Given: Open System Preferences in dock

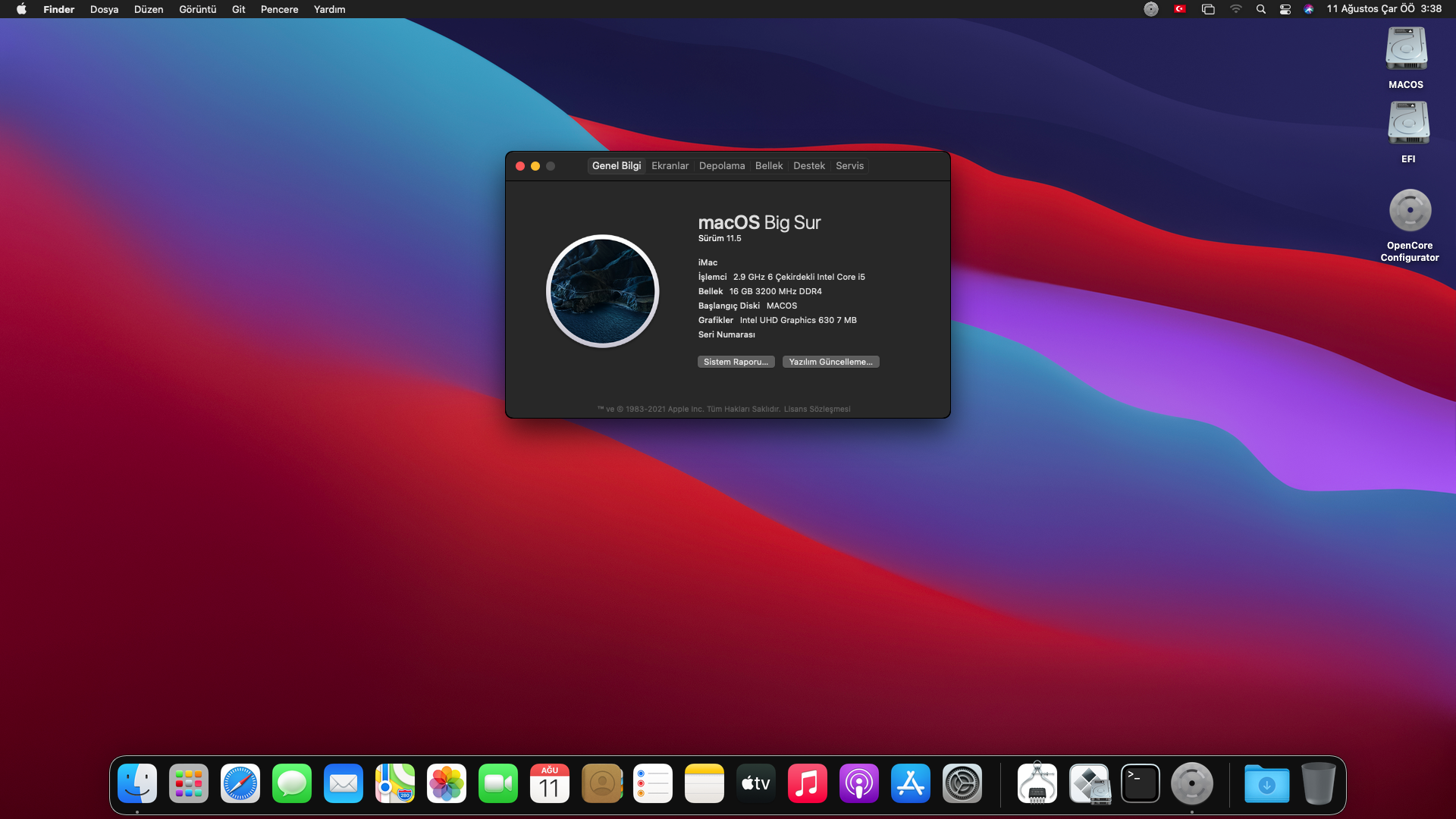Looking at the screenshot, I should click(962, 783).
